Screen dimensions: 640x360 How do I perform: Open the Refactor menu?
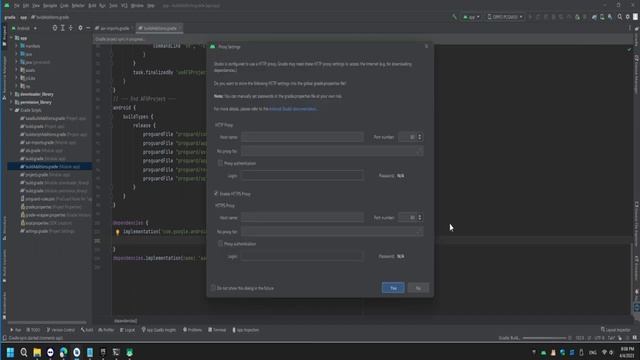78,6
